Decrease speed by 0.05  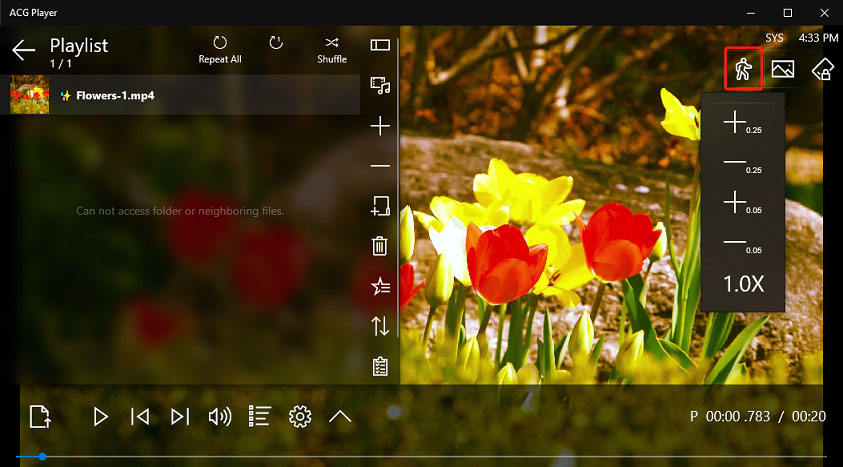coord(742,245)
